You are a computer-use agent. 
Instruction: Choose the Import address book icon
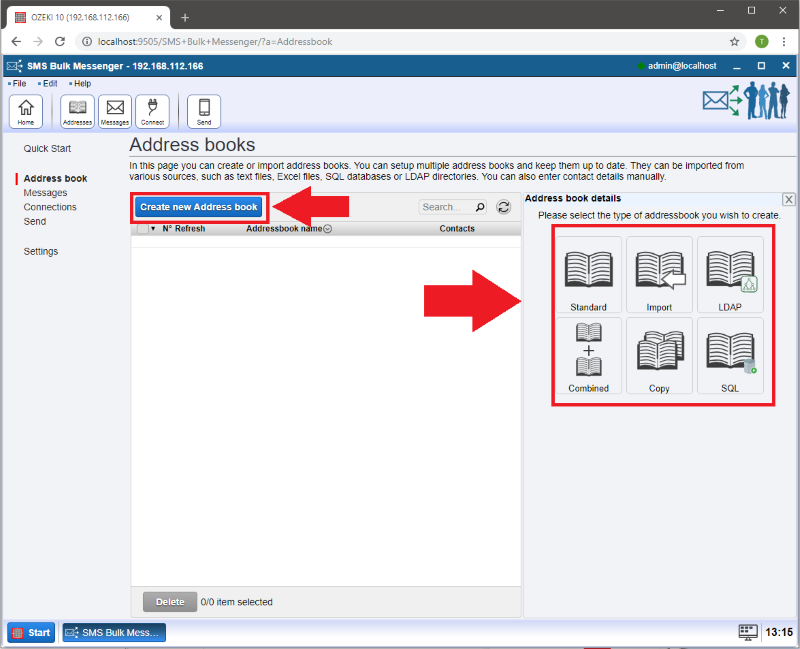[659, 275]
